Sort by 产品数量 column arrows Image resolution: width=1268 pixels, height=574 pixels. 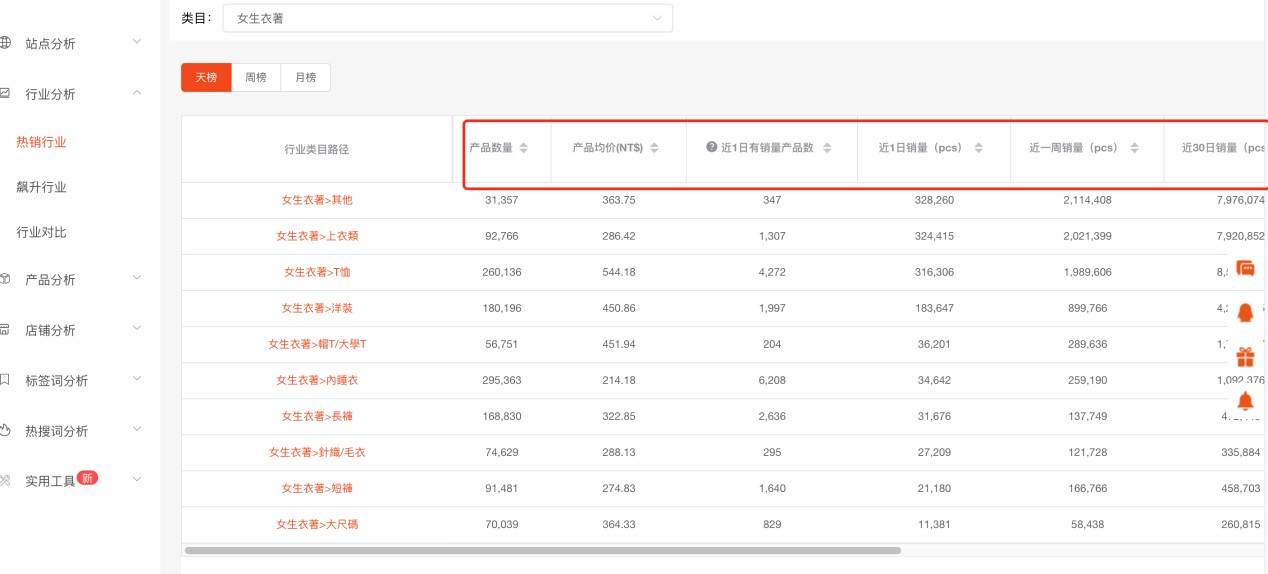click(x=523, y=148)
